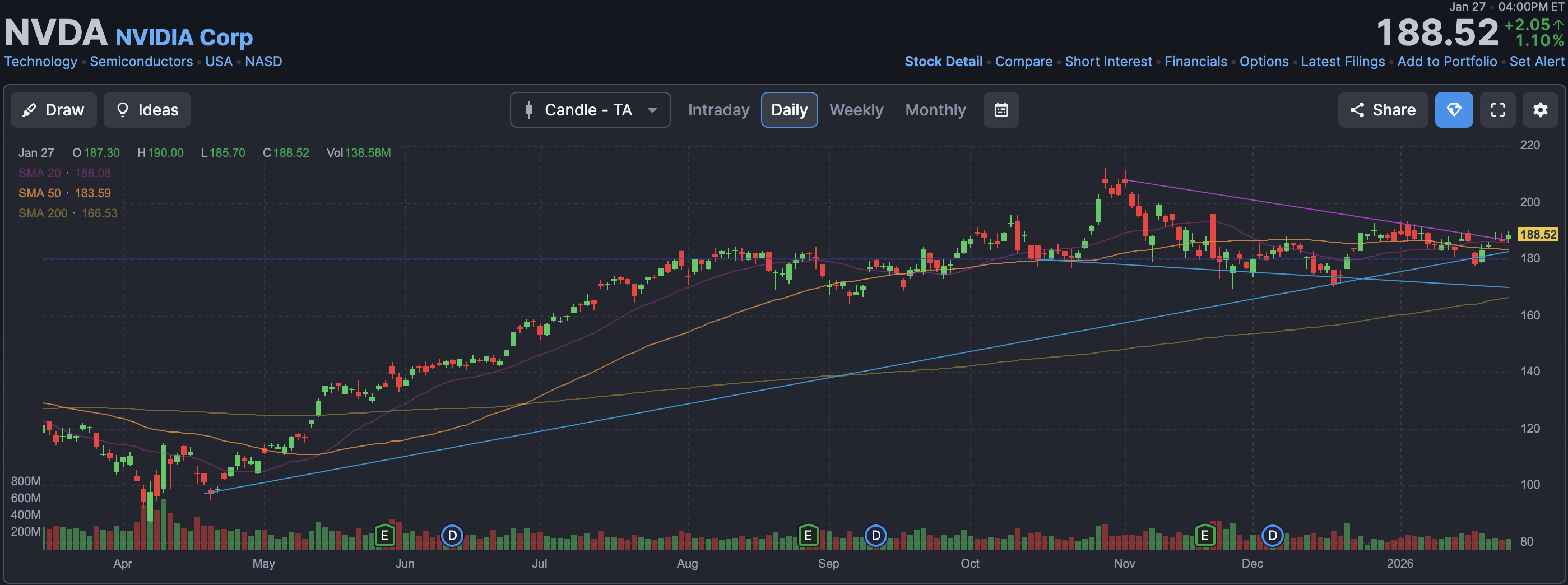Click the dropdown arrow next to Candle - TA
1568x585 pixels.
652,110
